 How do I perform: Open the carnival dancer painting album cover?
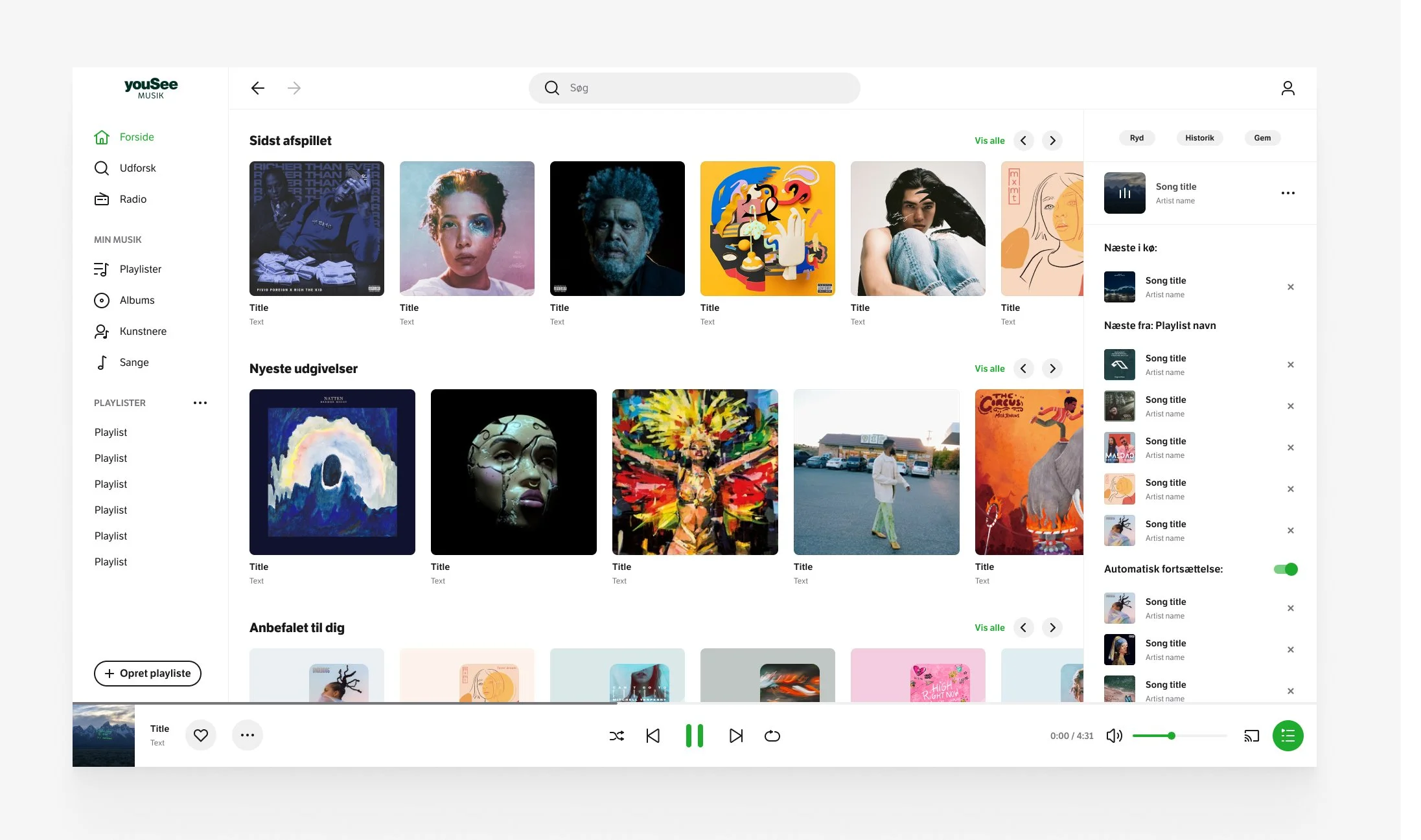[695, 472]
